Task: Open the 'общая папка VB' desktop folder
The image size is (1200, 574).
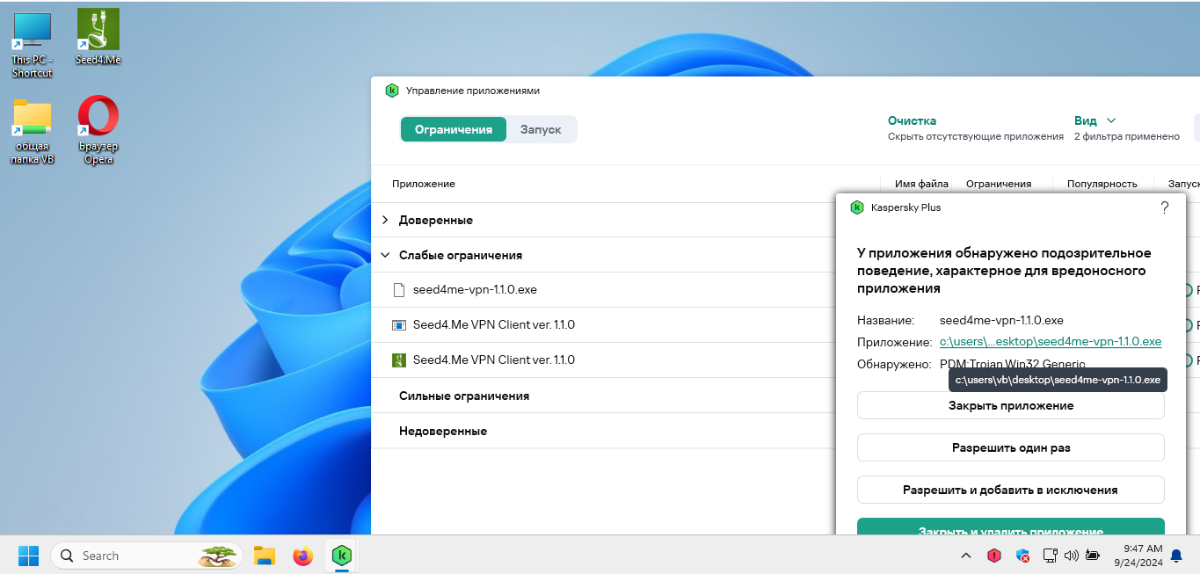Action: pyautogui.click(x=32, y=131)
